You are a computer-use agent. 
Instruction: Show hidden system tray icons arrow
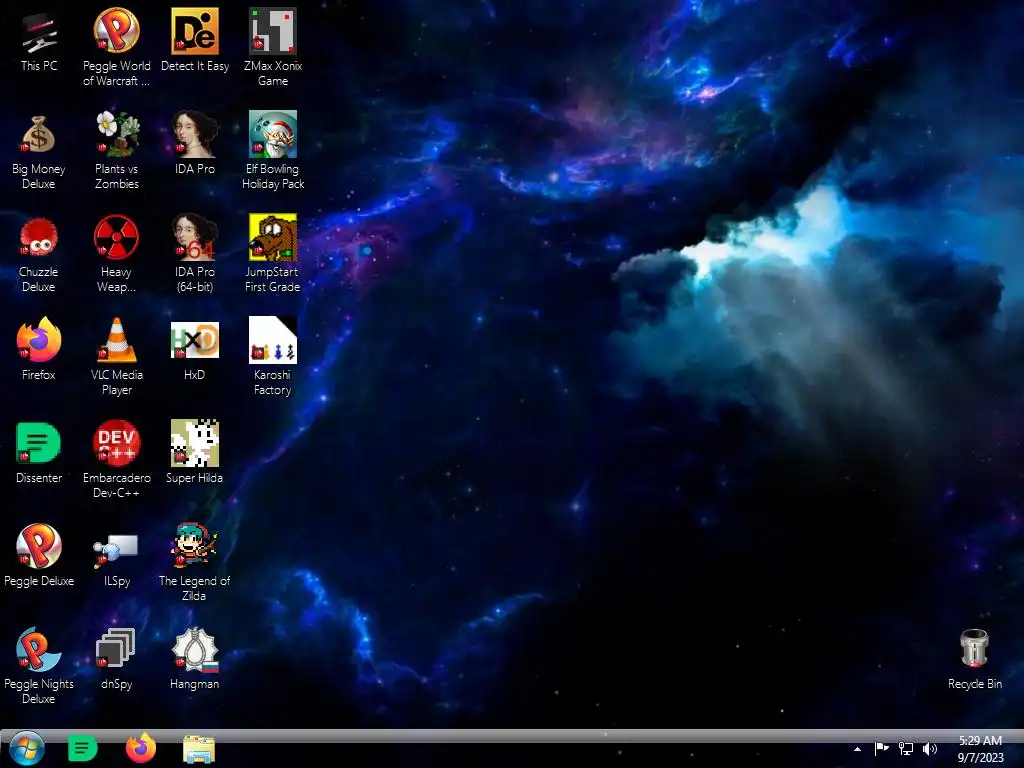[x=857, y=749]
